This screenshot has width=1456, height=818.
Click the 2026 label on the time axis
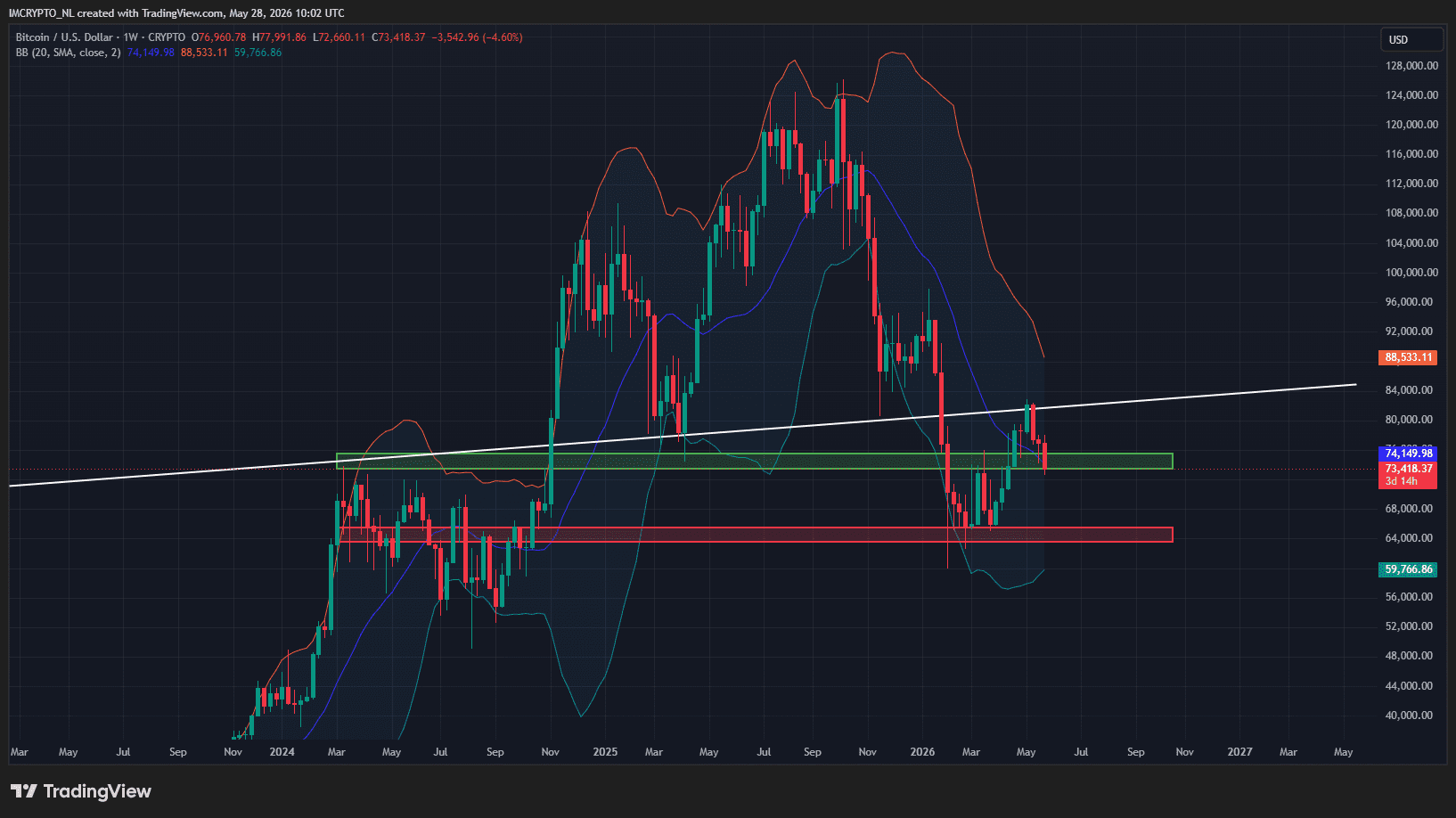coord(922,752)
